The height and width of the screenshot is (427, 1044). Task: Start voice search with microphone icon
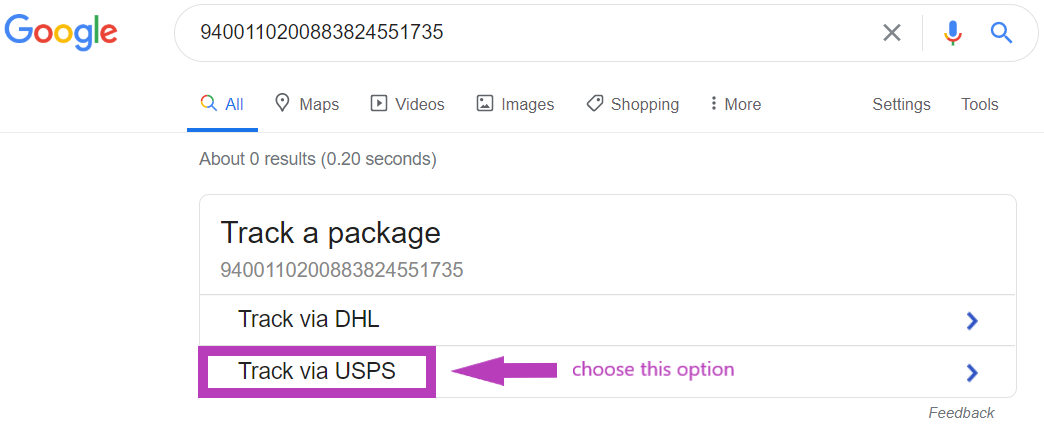[953, 33]
